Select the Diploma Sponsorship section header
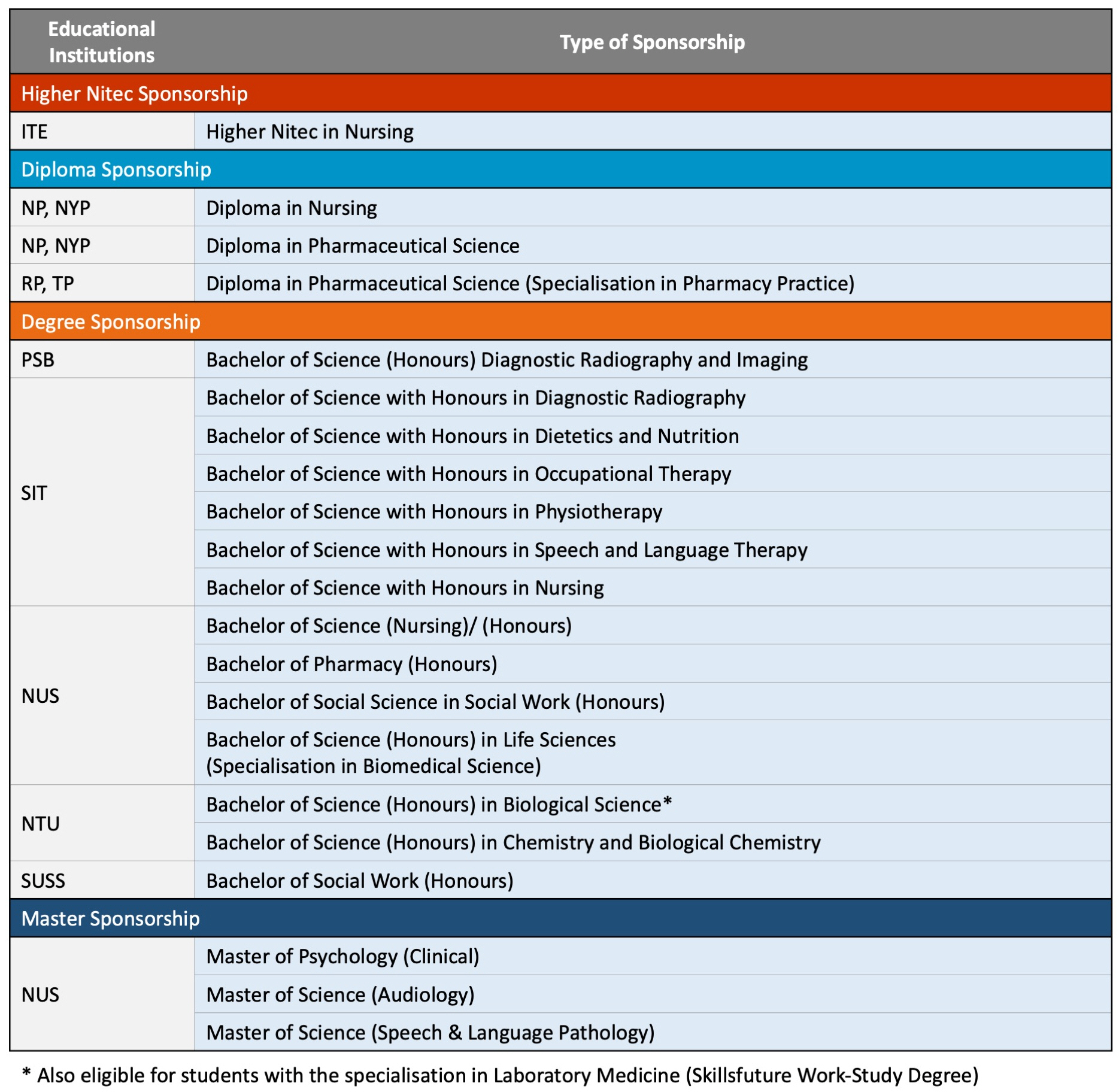 [x=116, y=170]
